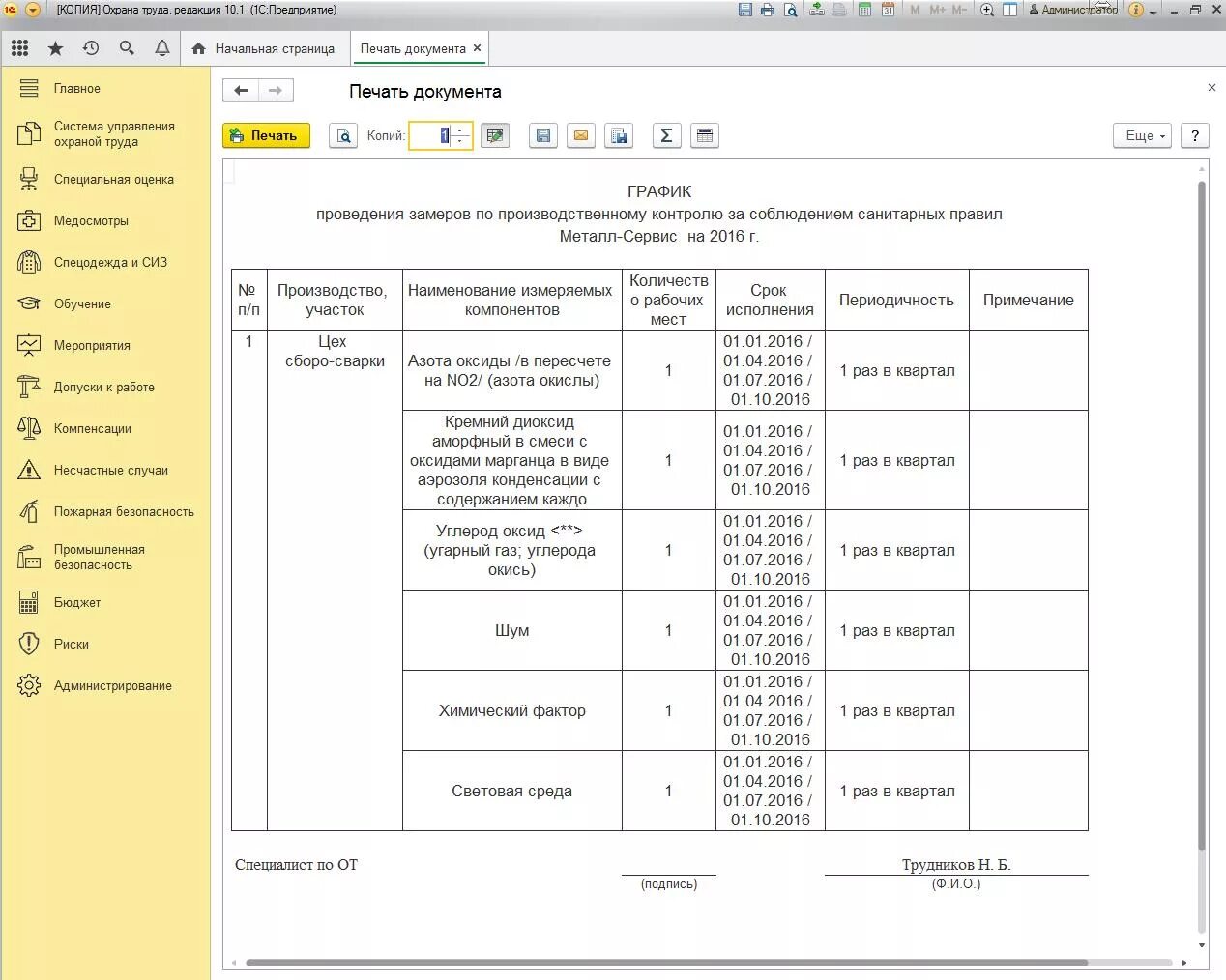Select the Химический фактор cell

click(x=512, y=710)
